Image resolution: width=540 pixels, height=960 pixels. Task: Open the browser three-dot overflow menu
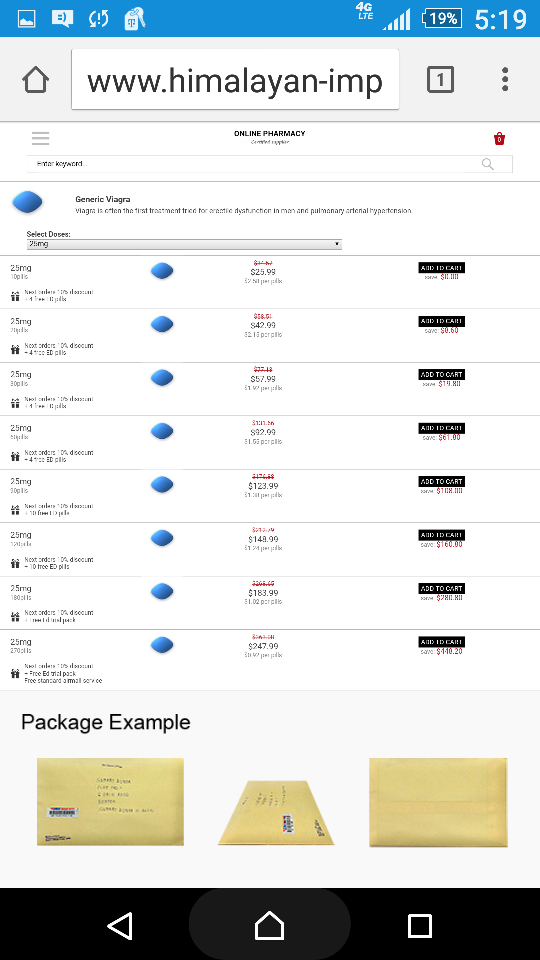click(505, 80)
